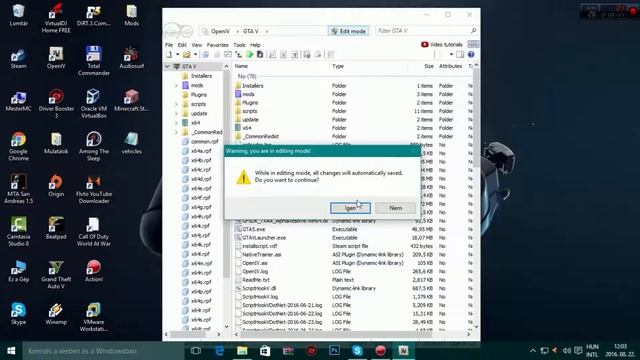
Task: Select the mods folder row in file list
Action: click(x=353, y=94)
